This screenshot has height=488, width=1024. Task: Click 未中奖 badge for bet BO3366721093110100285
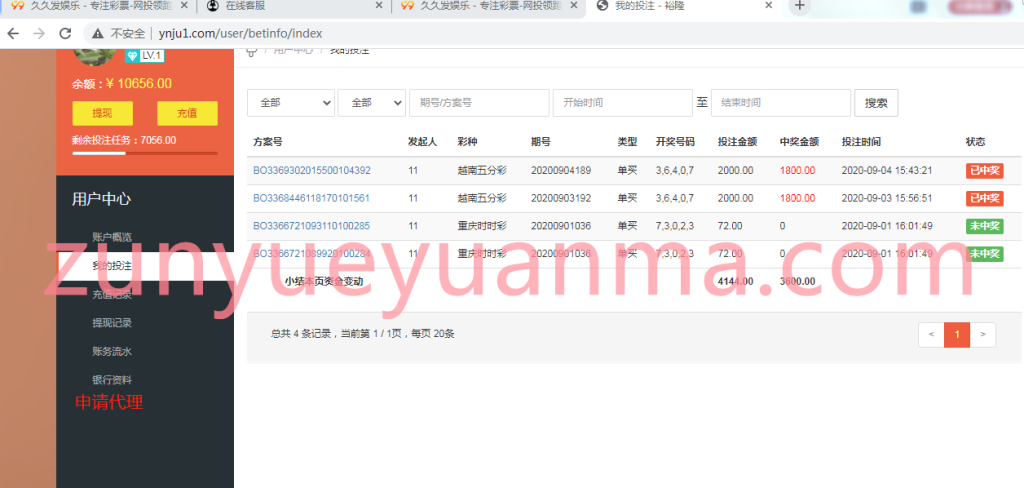point(984,226)
